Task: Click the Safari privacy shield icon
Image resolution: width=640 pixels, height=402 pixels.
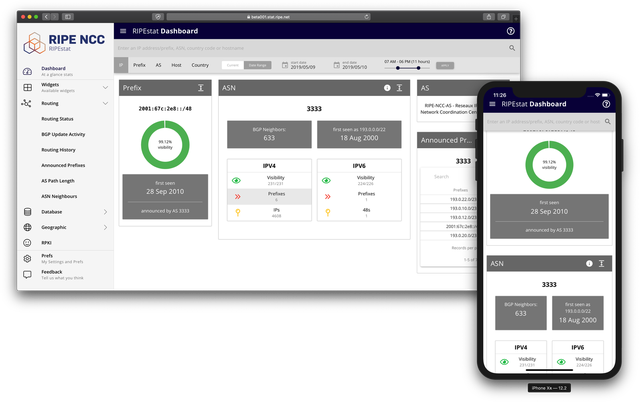Action: pyautogui.click(x=158, y=17)
